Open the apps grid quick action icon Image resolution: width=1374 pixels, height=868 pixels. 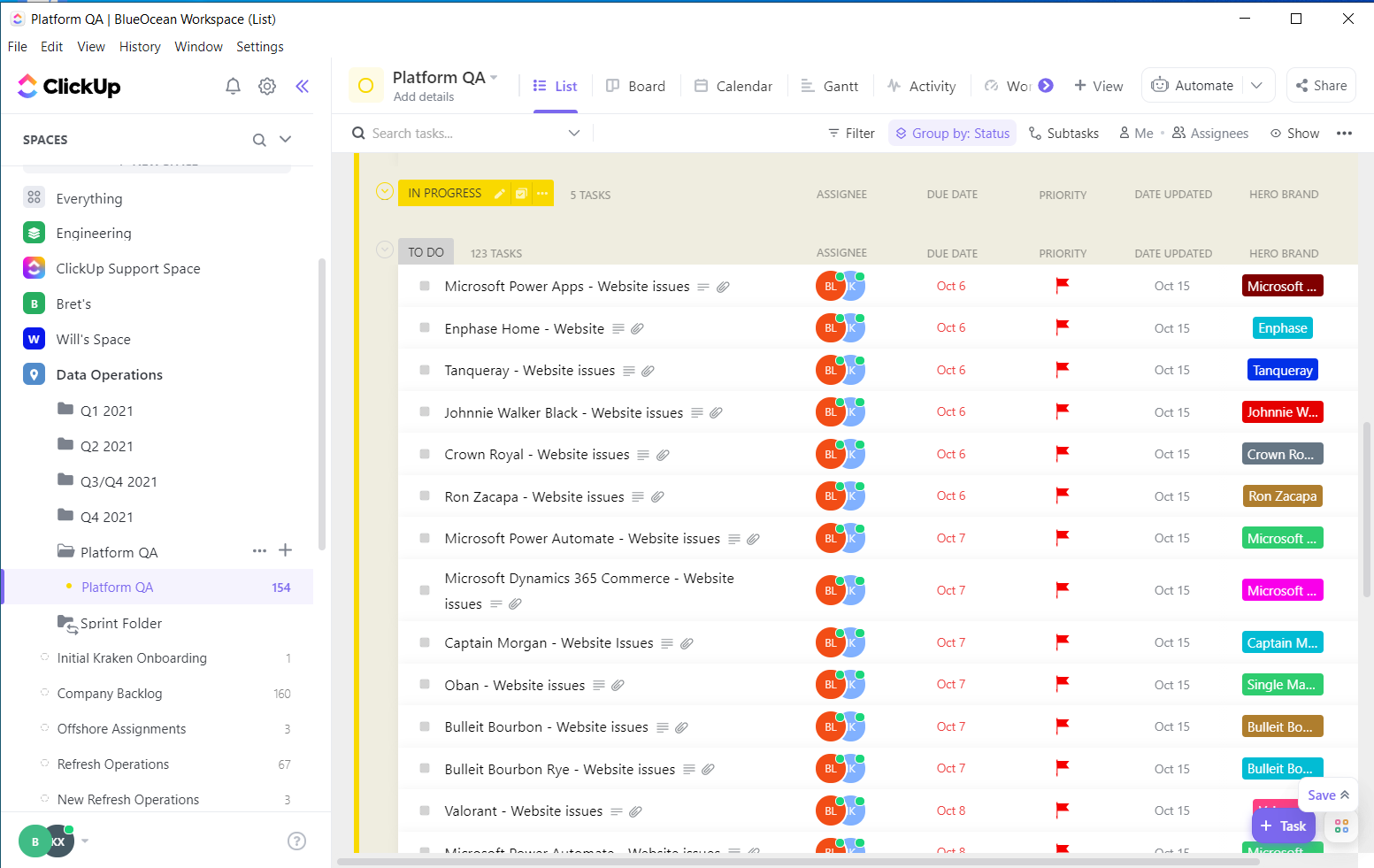pyautogui.click(x=1341, y=826)
